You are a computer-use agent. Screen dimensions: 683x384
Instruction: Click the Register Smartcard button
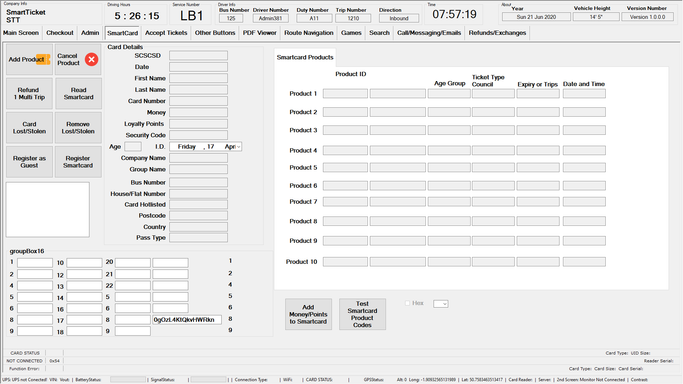(x=78, y=162)
